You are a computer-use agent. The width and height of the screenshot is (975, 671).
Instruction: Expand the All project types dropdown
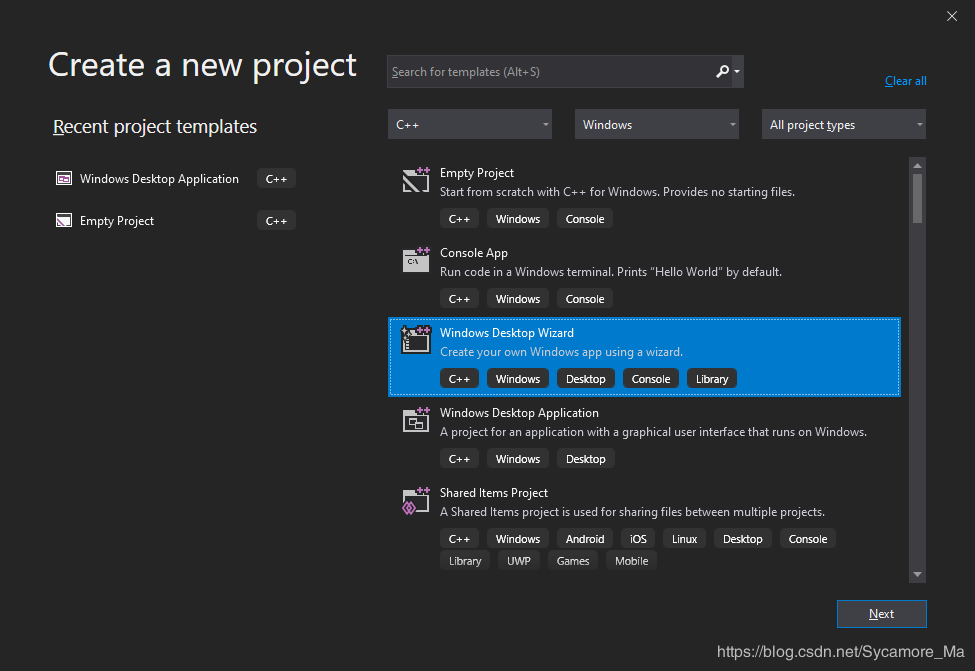point(844,125)
